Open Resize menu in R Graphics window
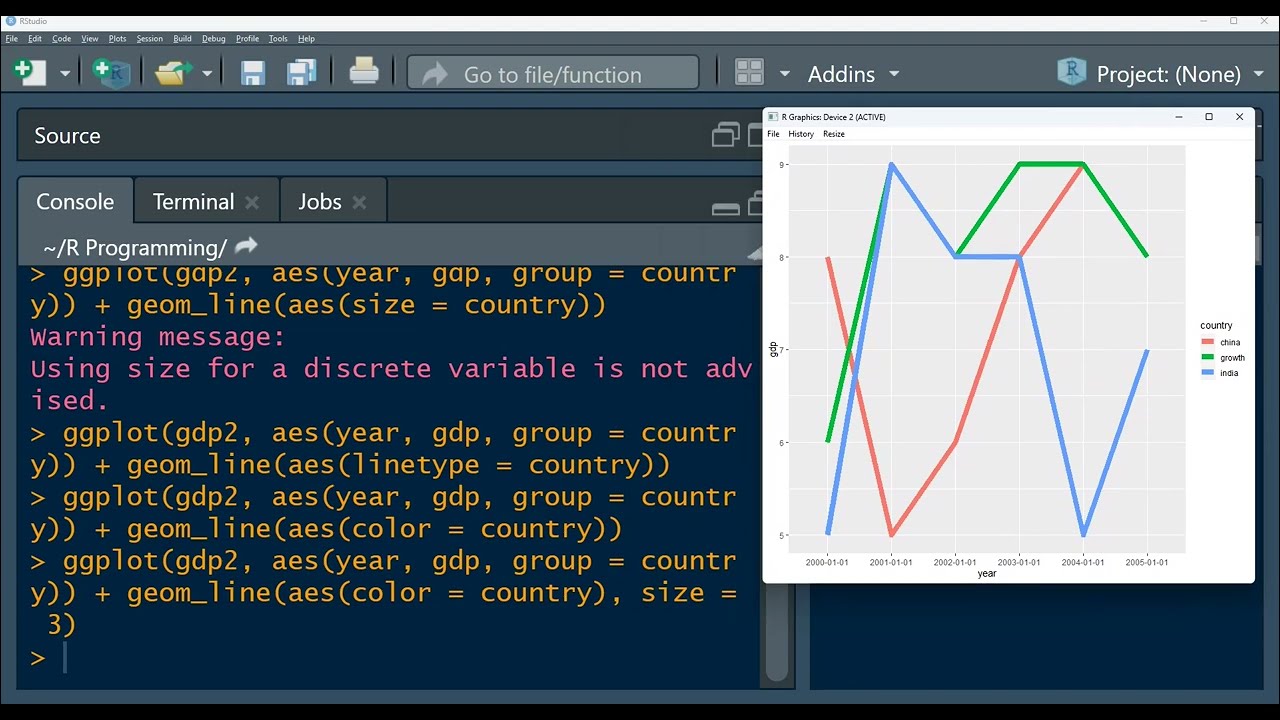 [x=834, y=134]
